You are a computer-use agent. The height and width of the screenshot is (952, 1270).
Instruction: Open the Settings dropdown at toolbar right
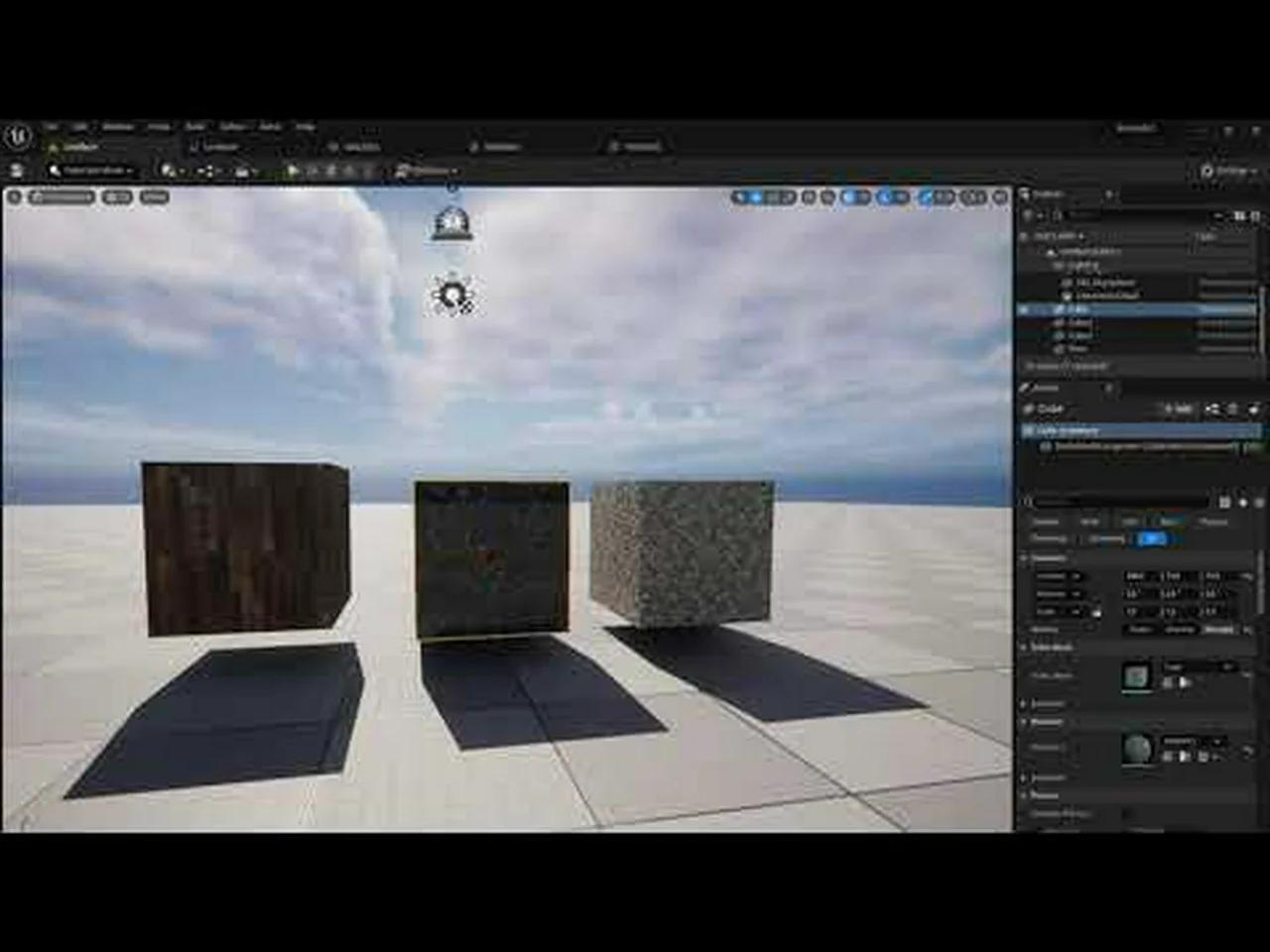tap(1228, 172)
